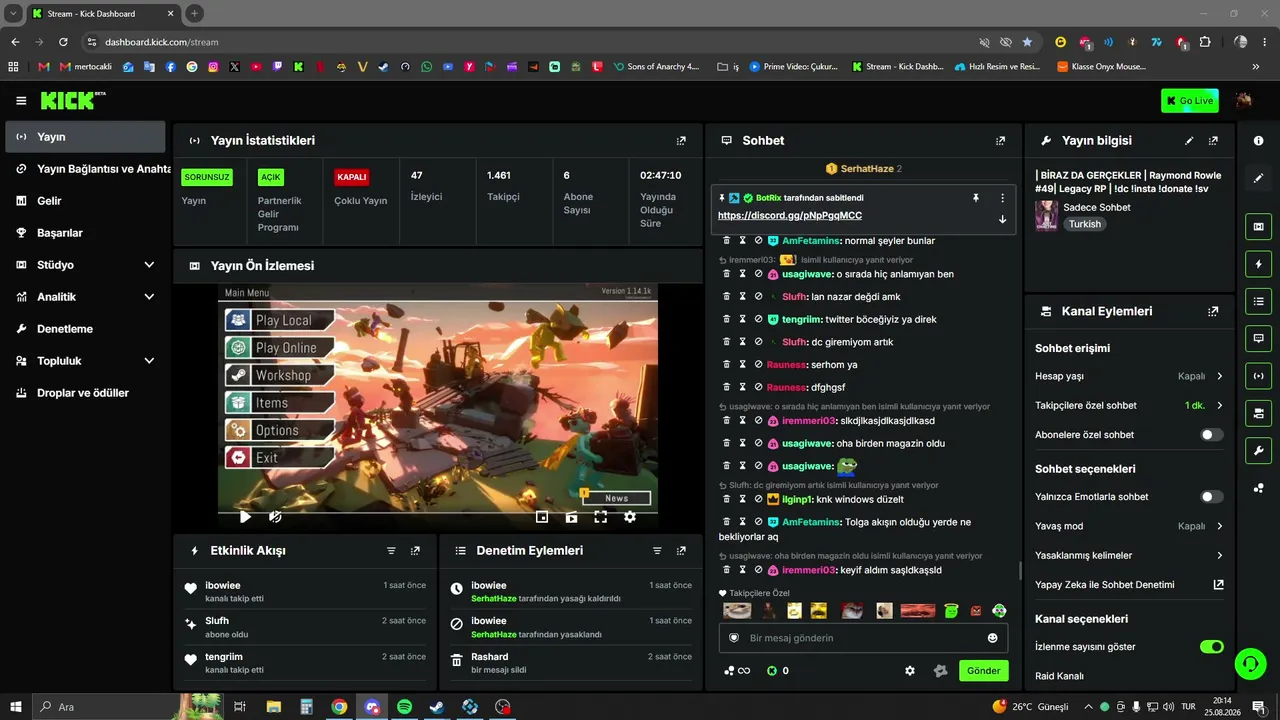
Task: Open the Raid Kanalı option
Action: [x=1060, y=676]
